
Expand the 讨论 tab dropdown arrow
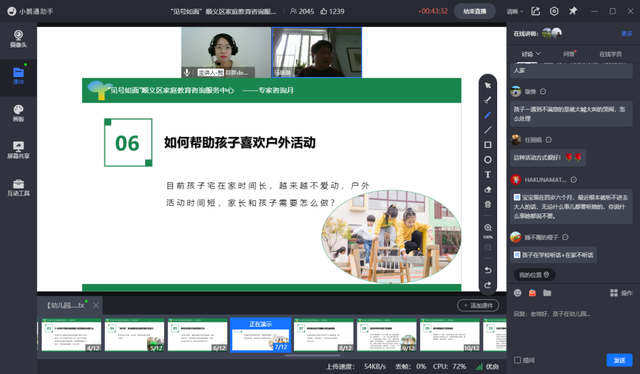tap(538, 53)
